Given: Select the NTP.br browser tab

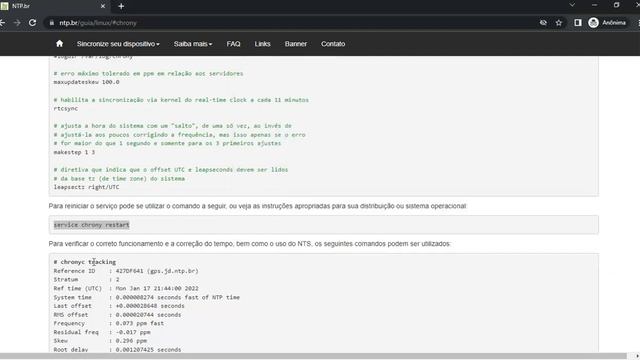Looking at the screenshot, I should (53, 6).
